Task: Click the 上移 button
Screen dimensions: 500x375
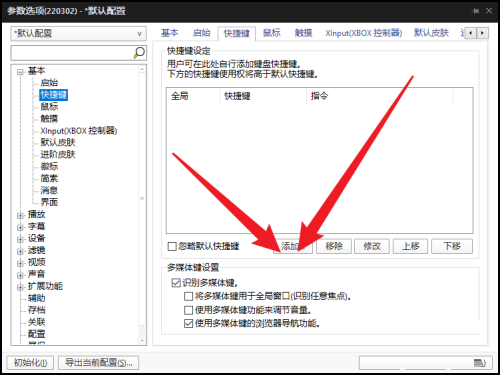Action: click(410, 246)
